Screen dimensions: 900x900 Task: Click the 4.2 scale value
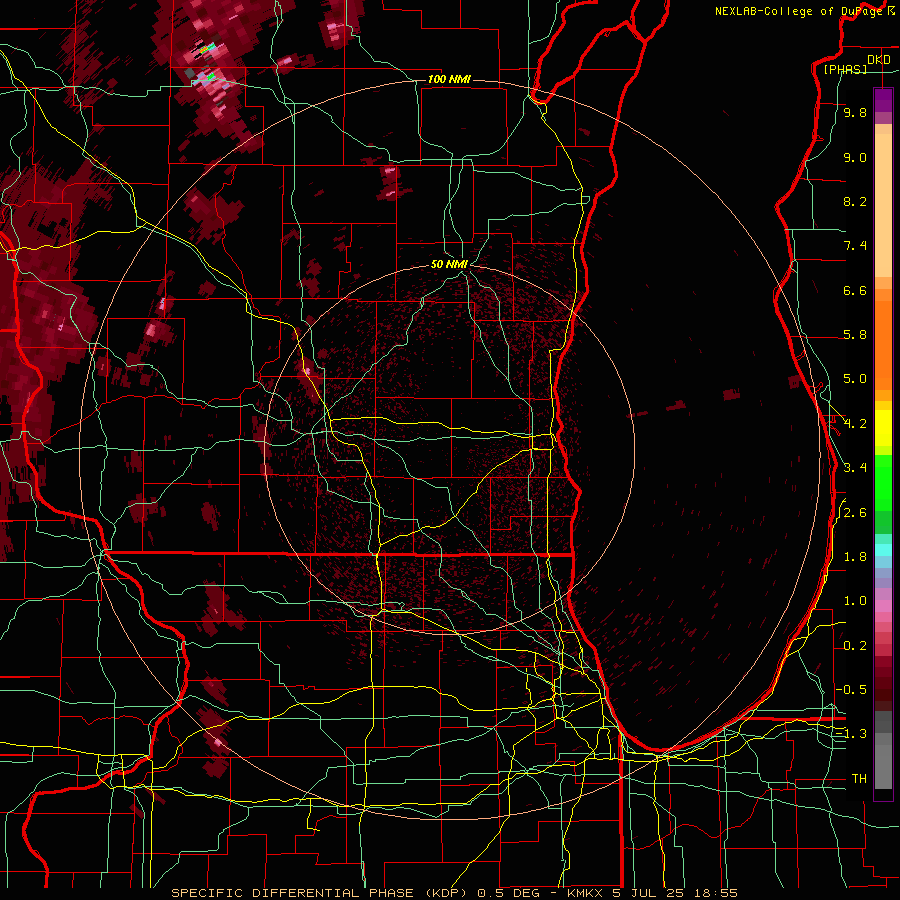point(855,424)
